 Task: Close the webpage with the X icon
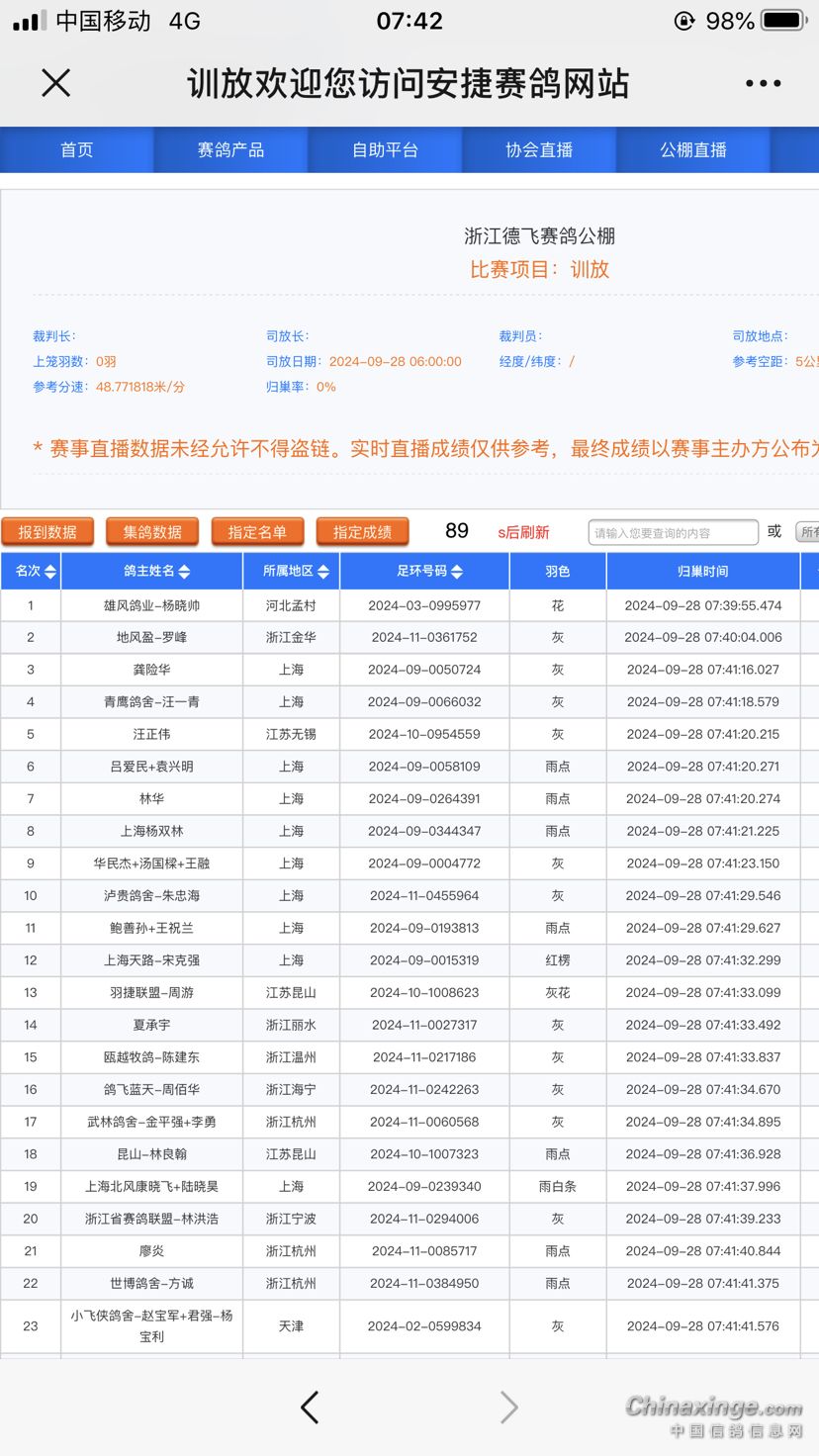click(56, 83)
